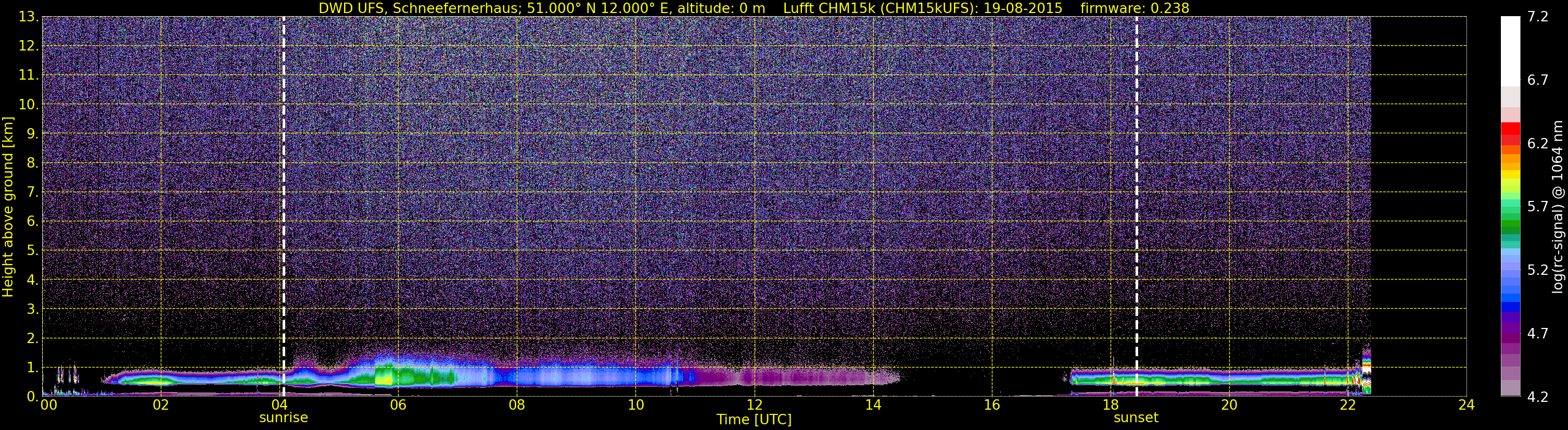Click the colorbar value label '5.2'
The image size is (1568, 430).
tap(1538, 270)
